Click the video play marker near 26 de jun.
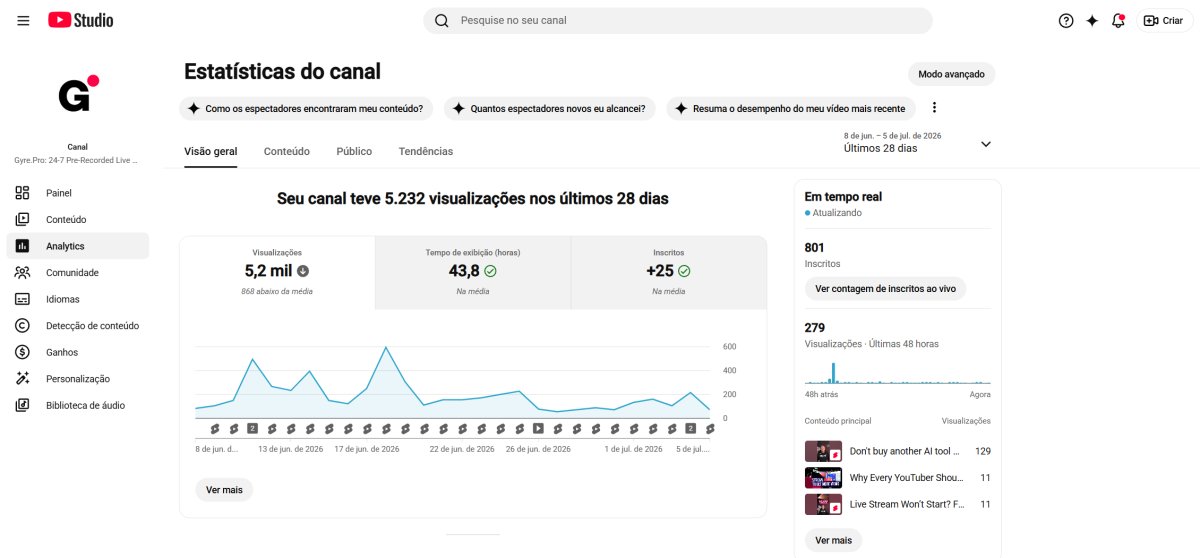The image size is (1200, 558). [538, 428]
